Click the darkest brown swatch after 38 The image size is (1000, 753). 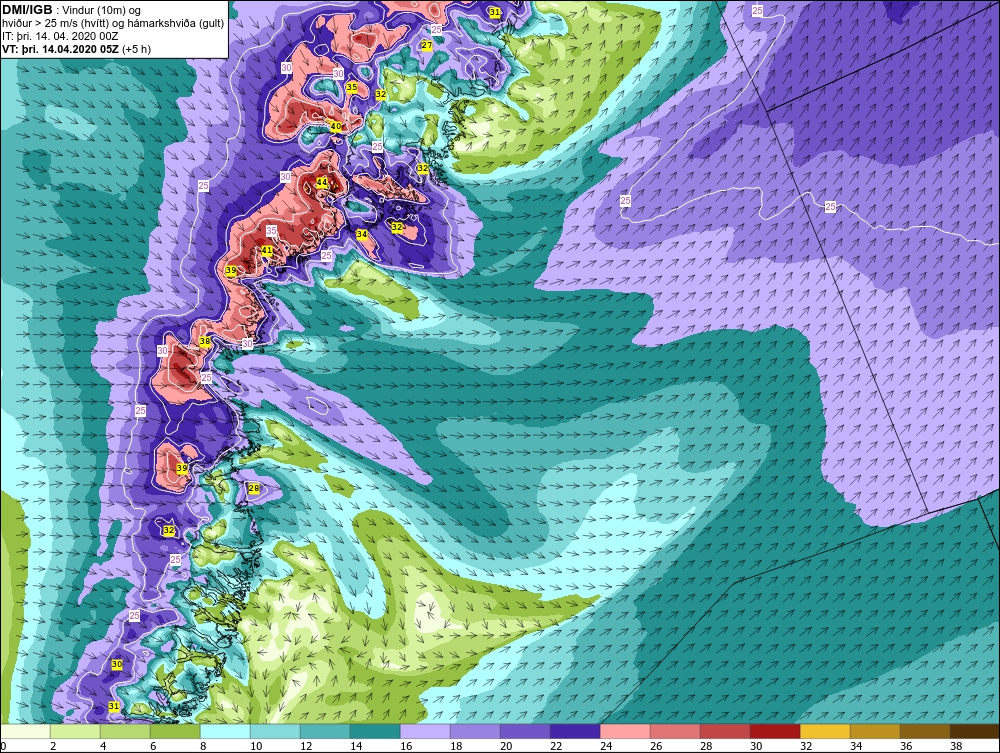pyautogui.click(x=974, y=732)
